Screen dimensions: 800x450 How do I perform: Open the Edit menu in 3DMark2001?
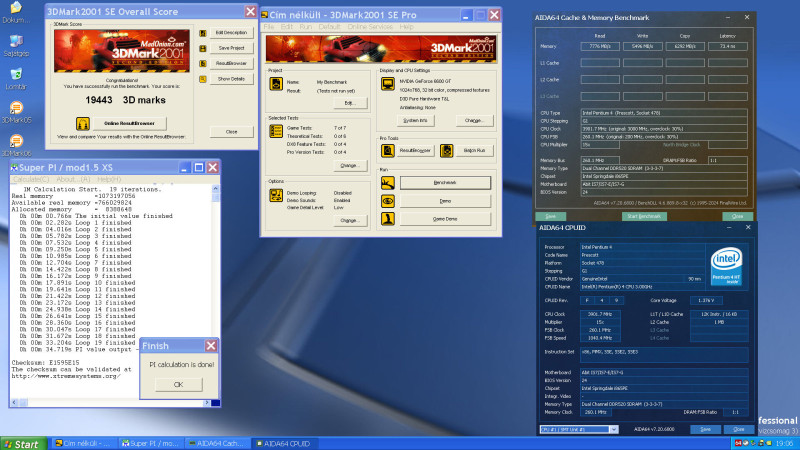coord(286,27)
